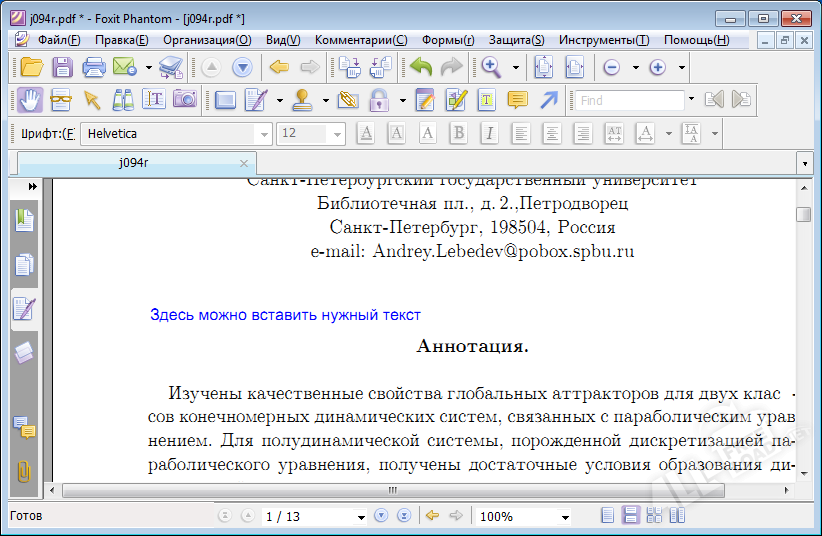The width and height of the screenshot is (822, 536).
Task: Open the Attachments paperclip panel
Action: point(24,471)
